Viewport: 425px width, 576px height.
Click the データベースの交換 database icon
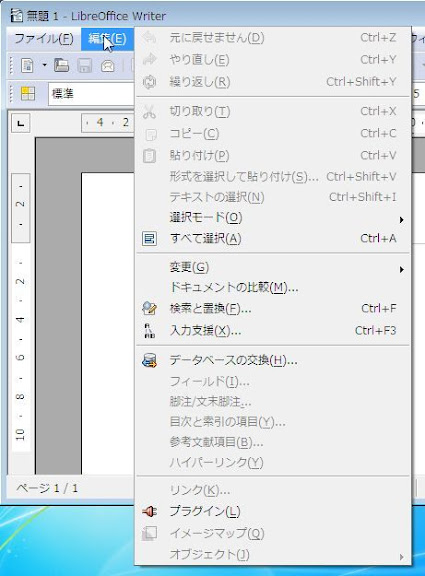(149, 360)
